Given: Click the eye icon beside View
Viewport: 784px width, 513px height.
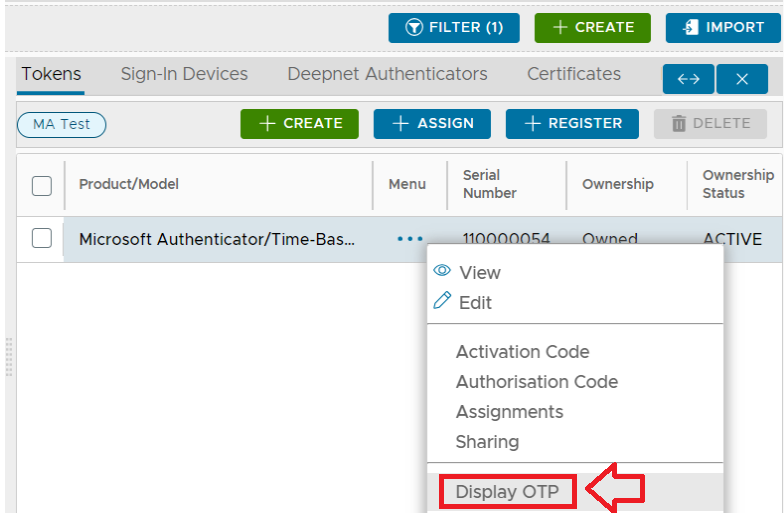Looking at the screenshot, I should (x=442, y=271).
